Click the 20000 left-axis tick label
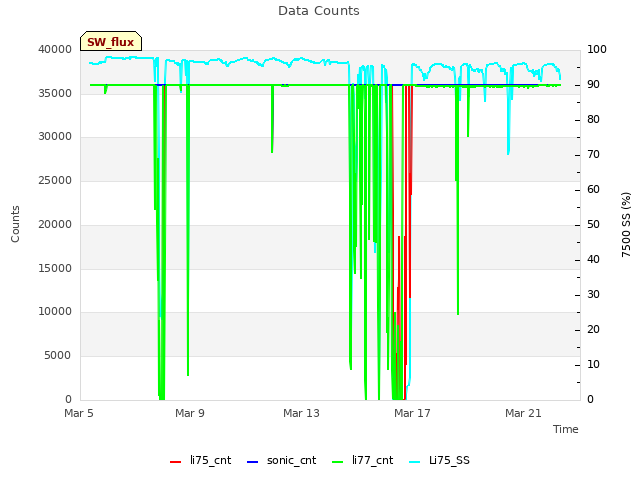640x480 pixels. click(55, 224)
